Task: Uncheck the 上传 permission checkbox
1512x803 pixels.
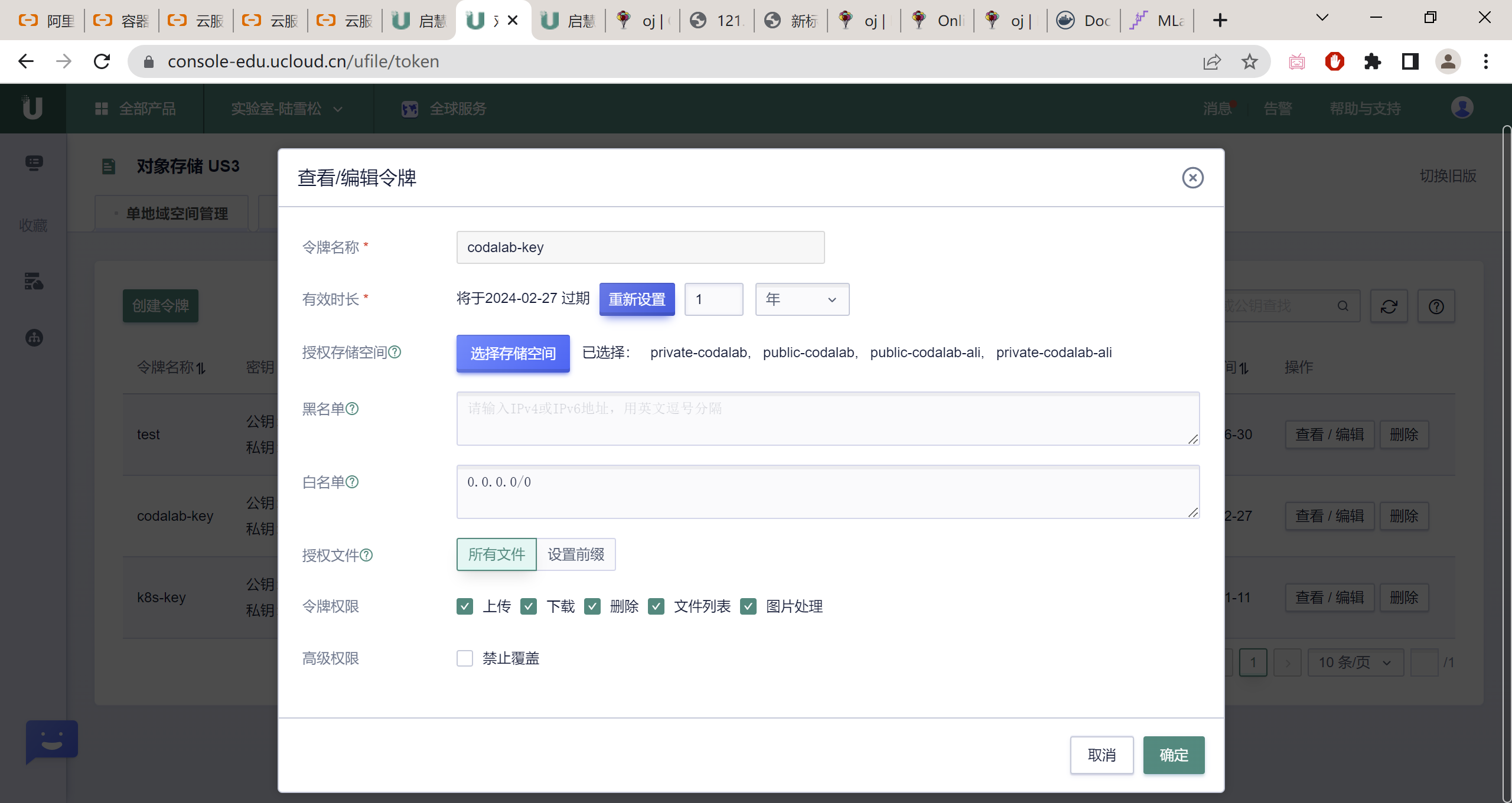Action: point(465,606)
